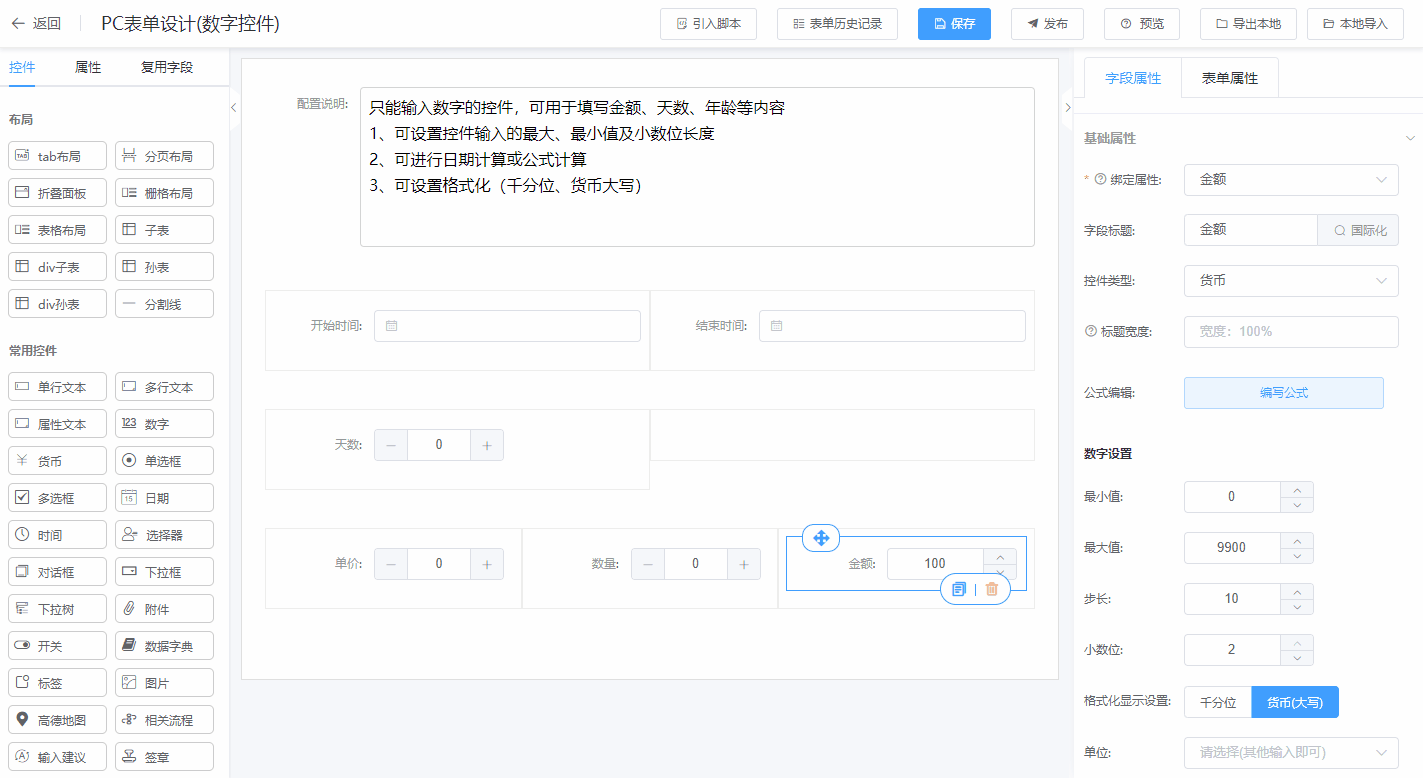This screenshot has width=1423, height=778.
Task: Select the 数据字典 control
Action: (164, 646)
